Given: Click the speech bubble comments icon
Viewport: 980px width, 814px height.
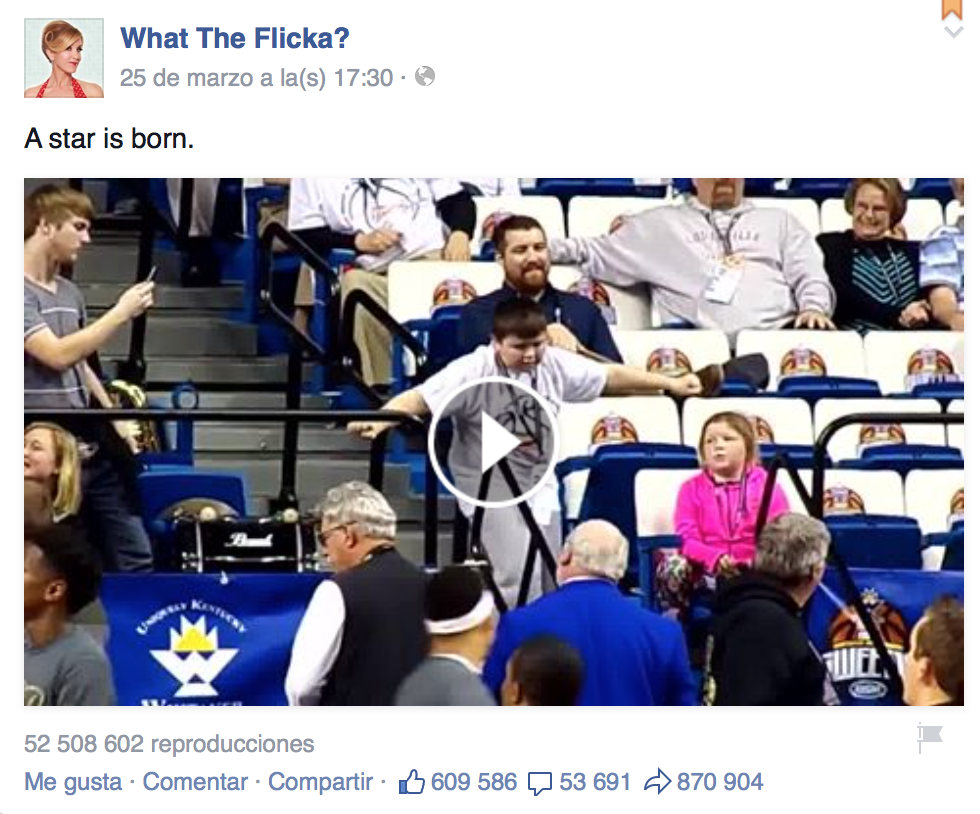Looking at the screenshot, I should tap(539, 783).
